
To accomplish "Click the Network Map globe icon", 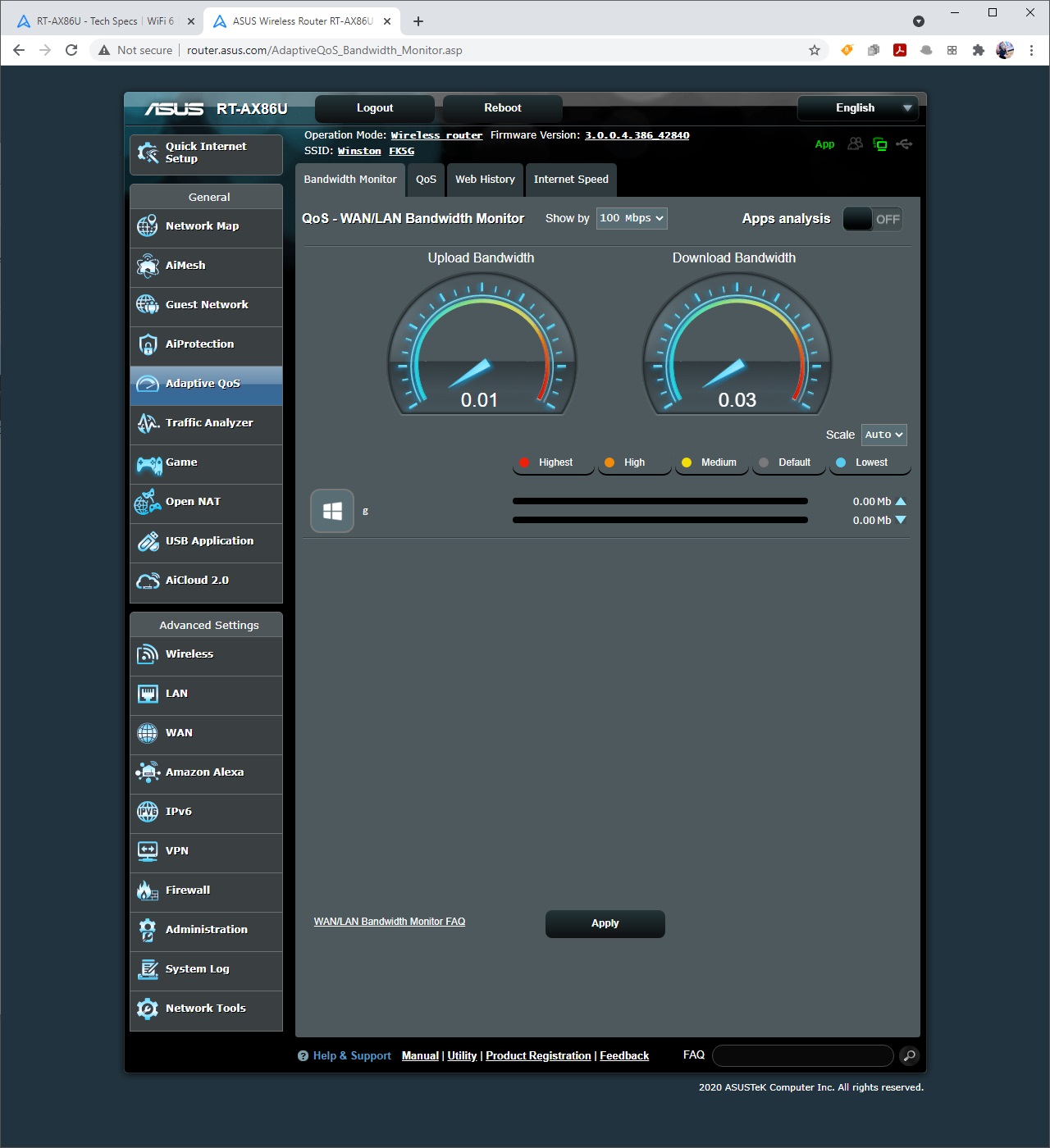I will pyautogui.click(x=148, y=226).
